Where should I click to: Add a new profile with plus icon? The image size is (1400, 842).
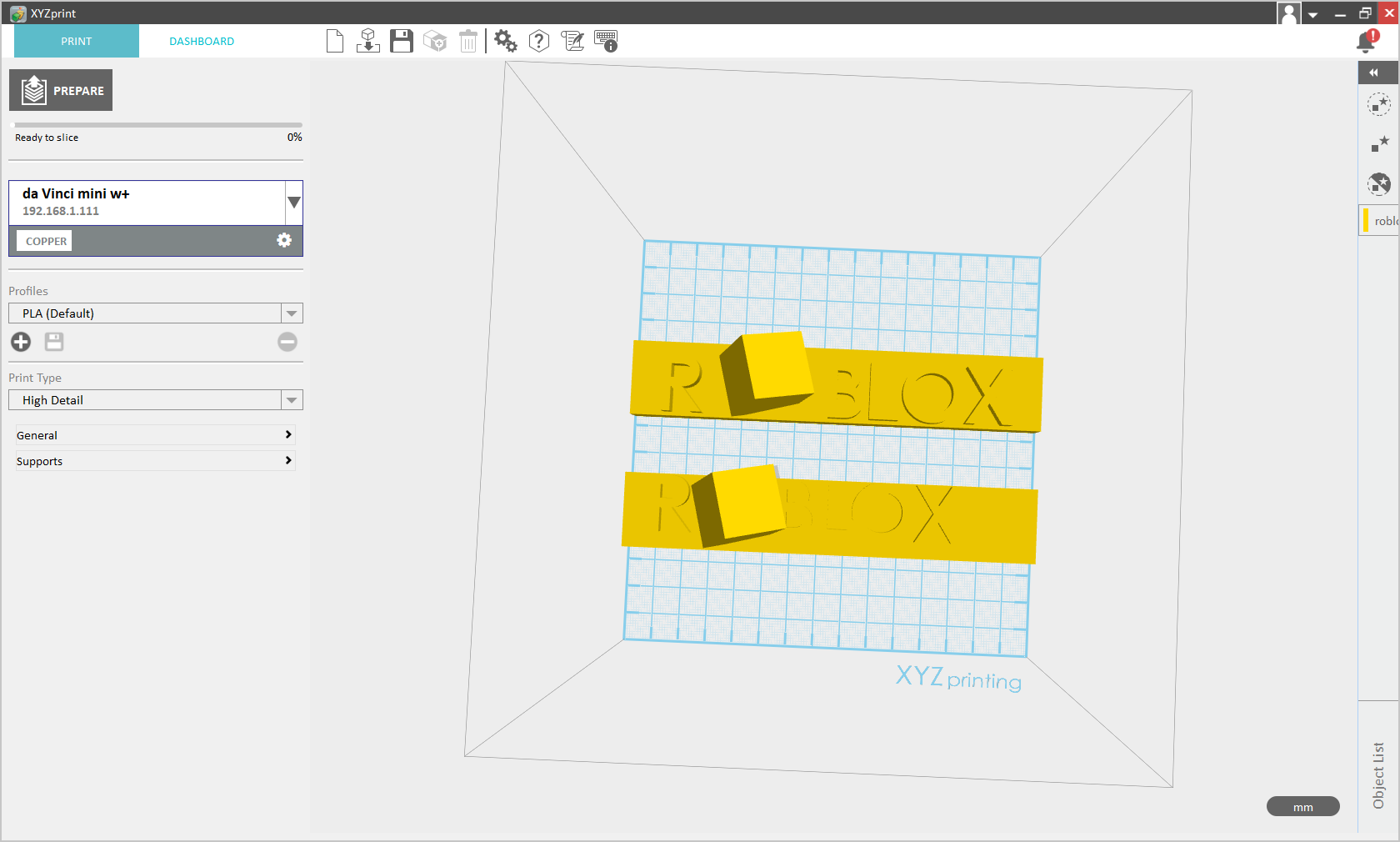tap(21, 342)
